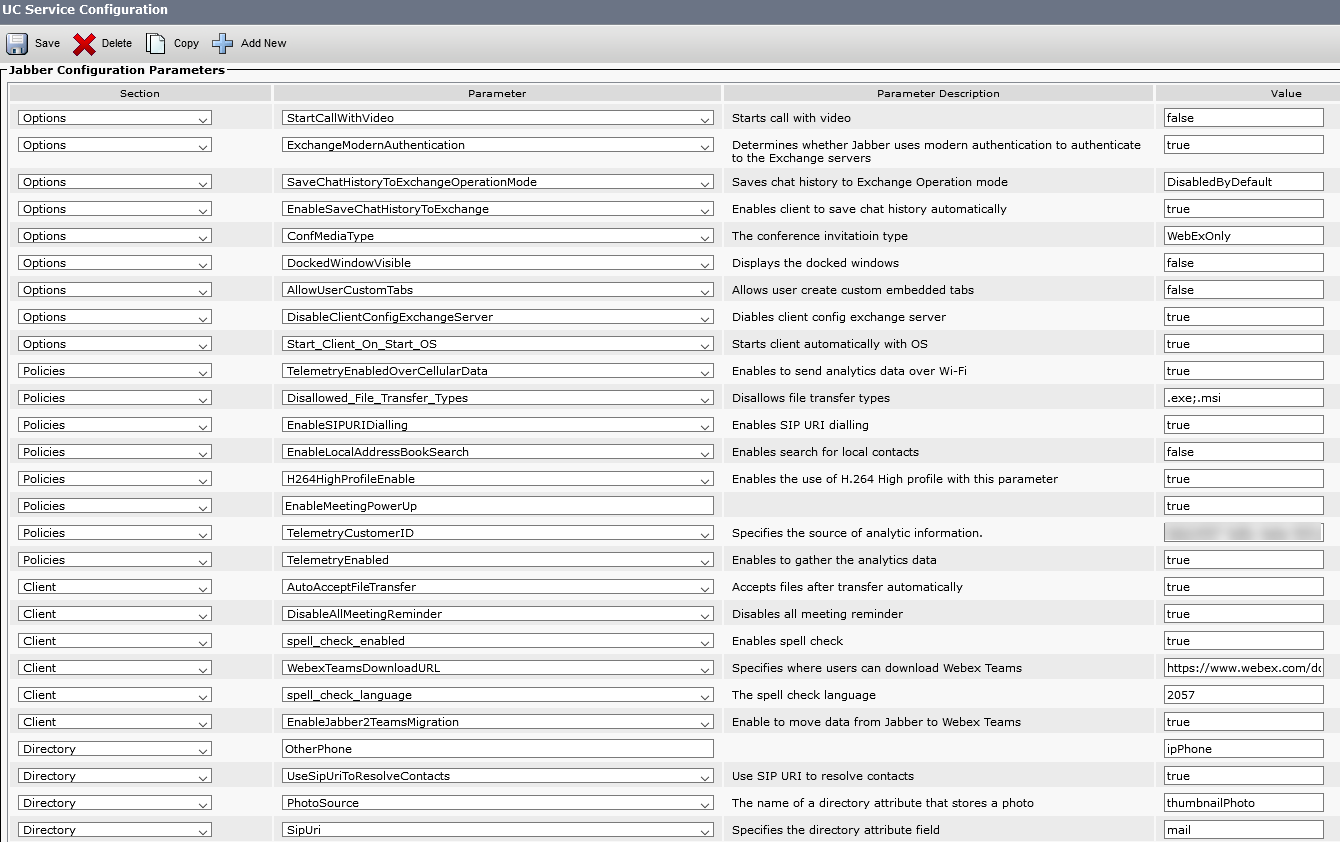Select the StartCallWithVideo value field
The width and height of the screenshot is (1340, 842).
[1242, 118]
